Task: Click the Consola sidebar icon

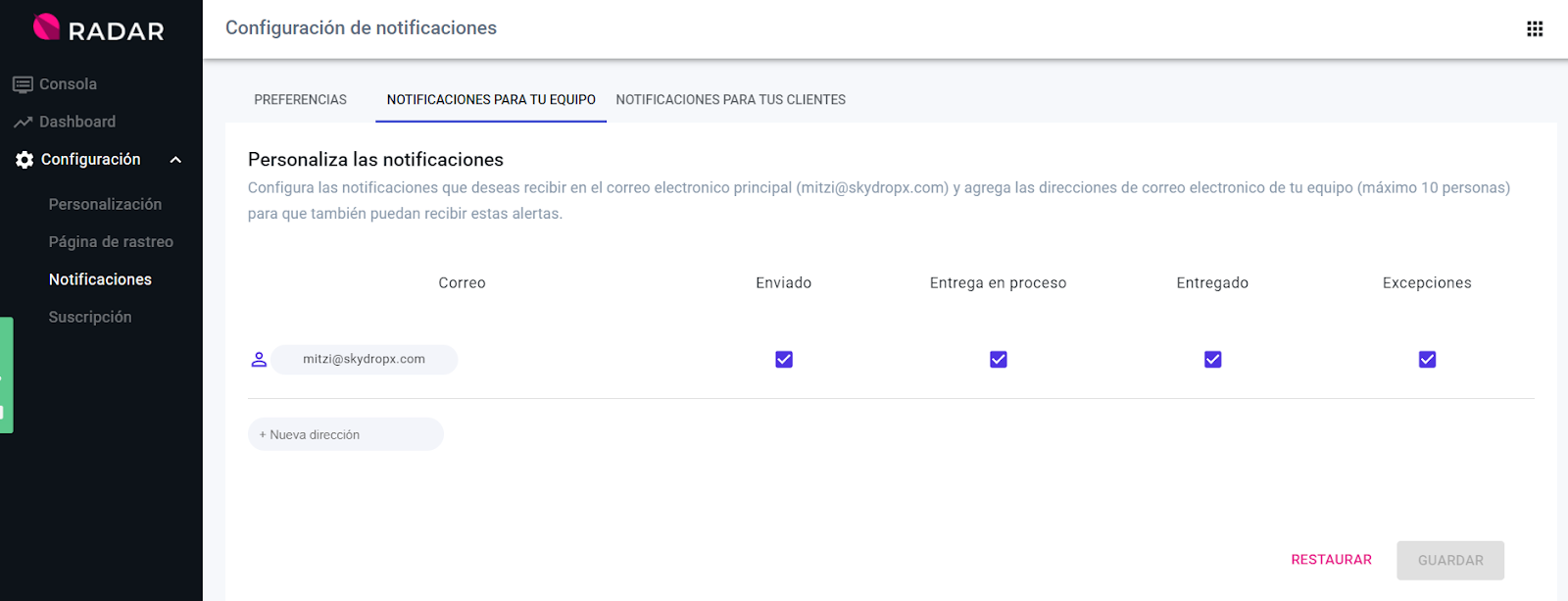Action: [23, 85]
